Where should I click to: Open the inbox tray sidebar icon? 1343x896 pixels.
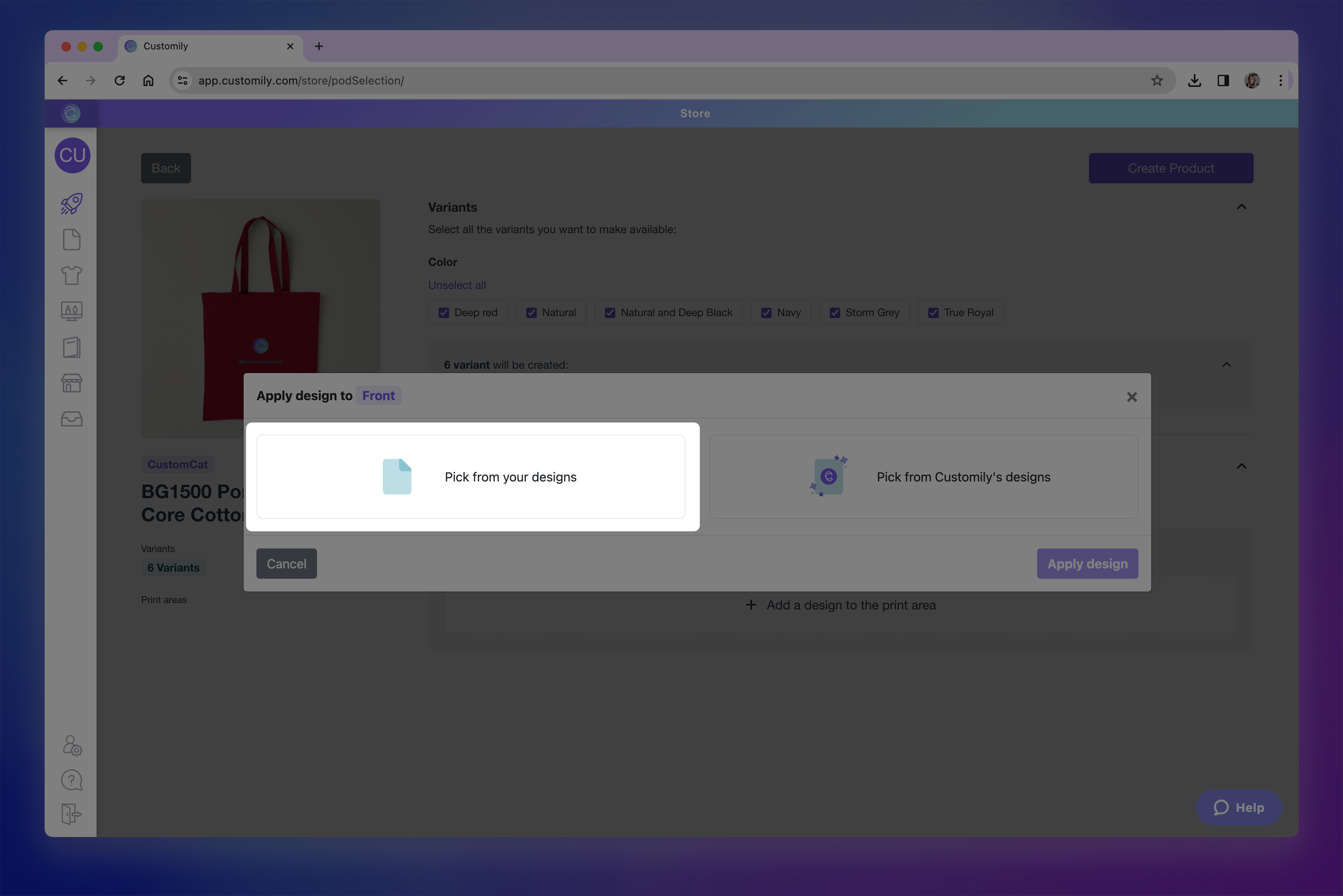point(71,419)
